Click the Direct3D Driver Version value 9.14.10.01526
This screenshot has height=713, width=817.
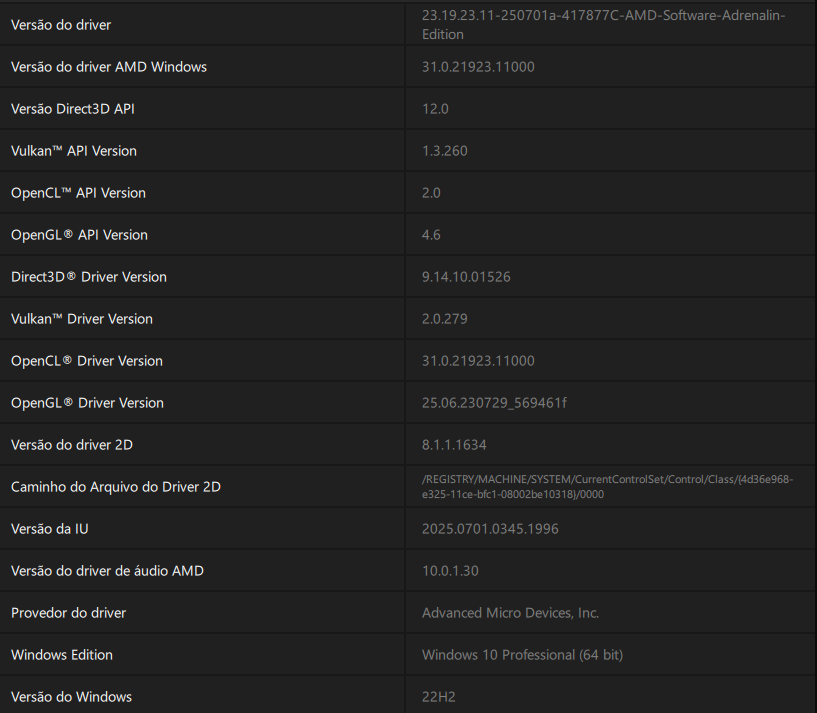[466, 277]
